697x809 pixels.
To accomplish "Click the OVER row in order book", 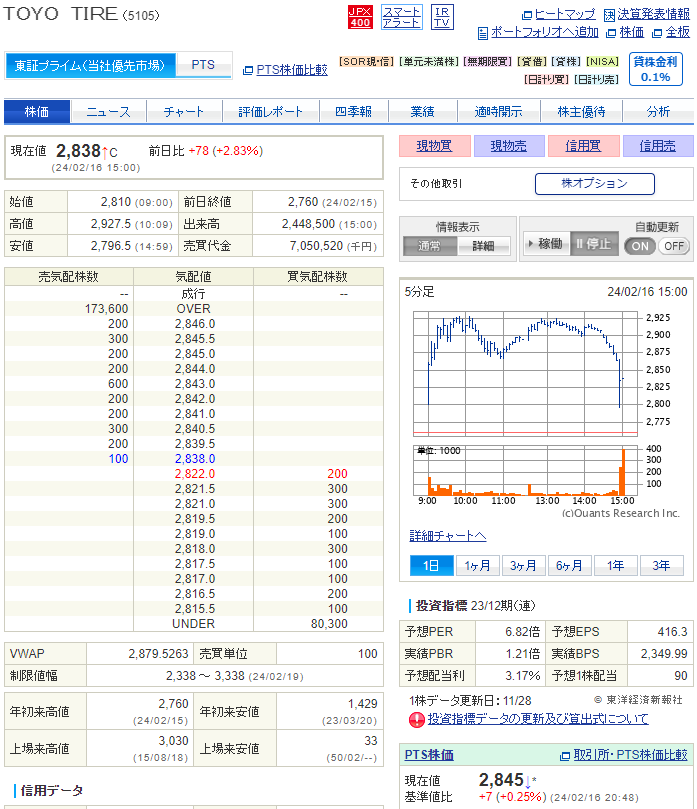I will (x=193, y=309).
